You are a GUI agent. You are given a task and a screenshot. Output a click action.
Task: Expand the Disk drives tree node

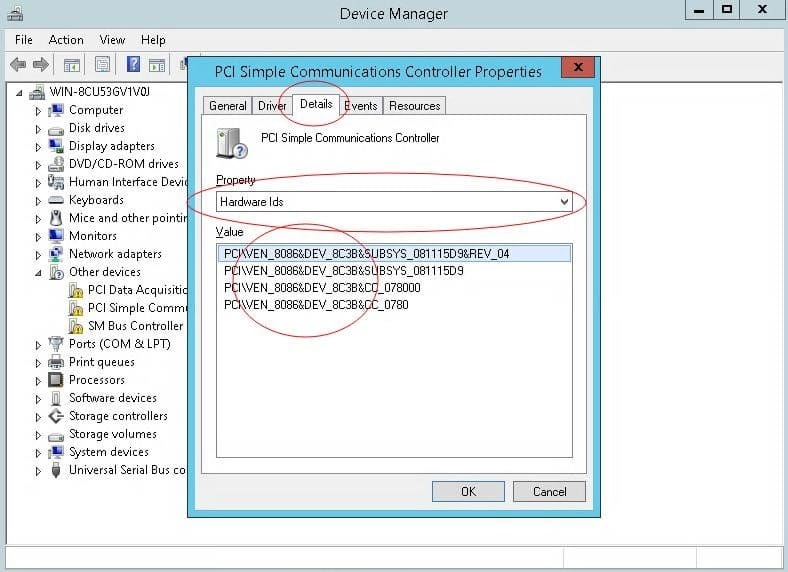[x=38, y=128]
